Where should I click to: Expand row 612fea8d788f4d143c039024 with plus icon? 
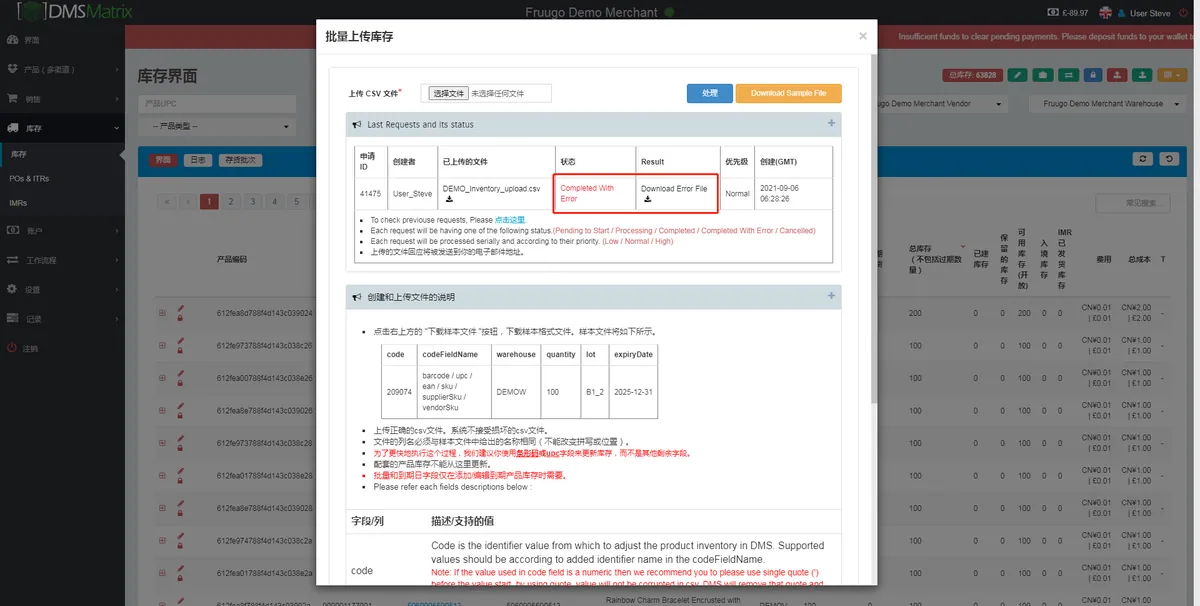click(x=162, y=313)
